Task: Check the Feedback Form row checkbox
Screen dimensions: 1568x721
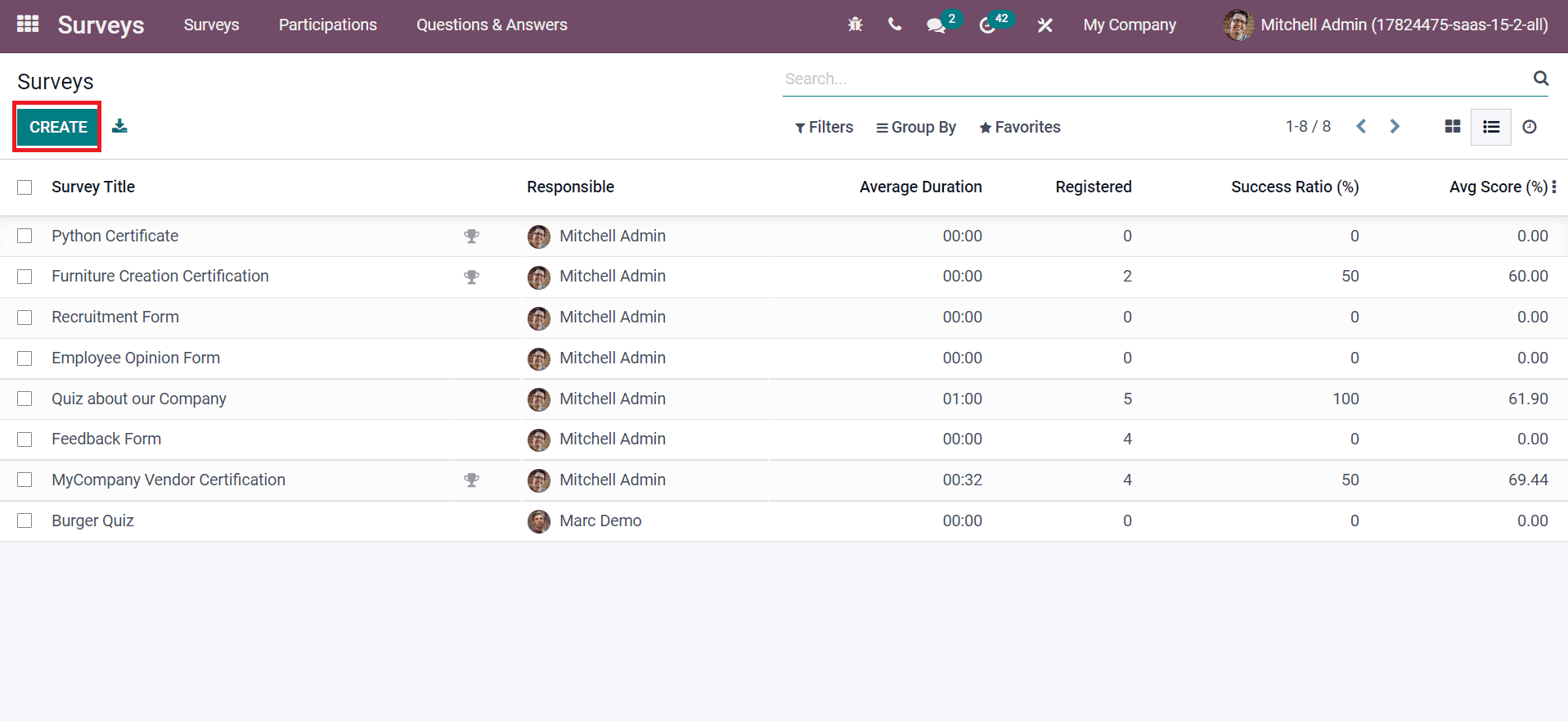Action: tap(25, 439)
